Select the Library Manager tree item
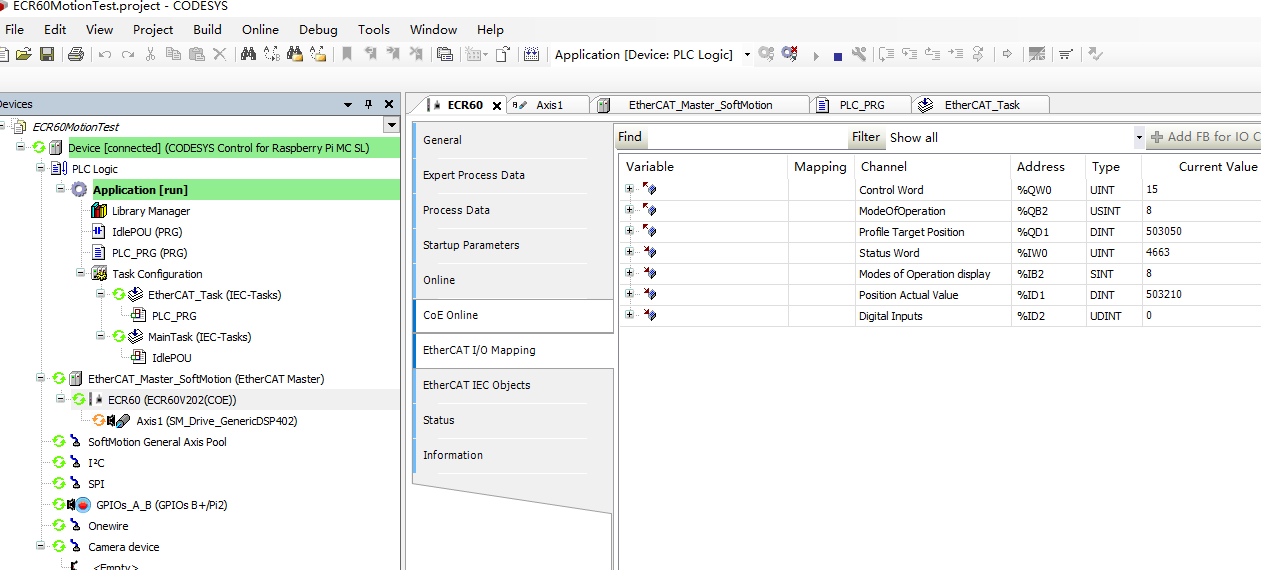 click(x=150, y=211)
